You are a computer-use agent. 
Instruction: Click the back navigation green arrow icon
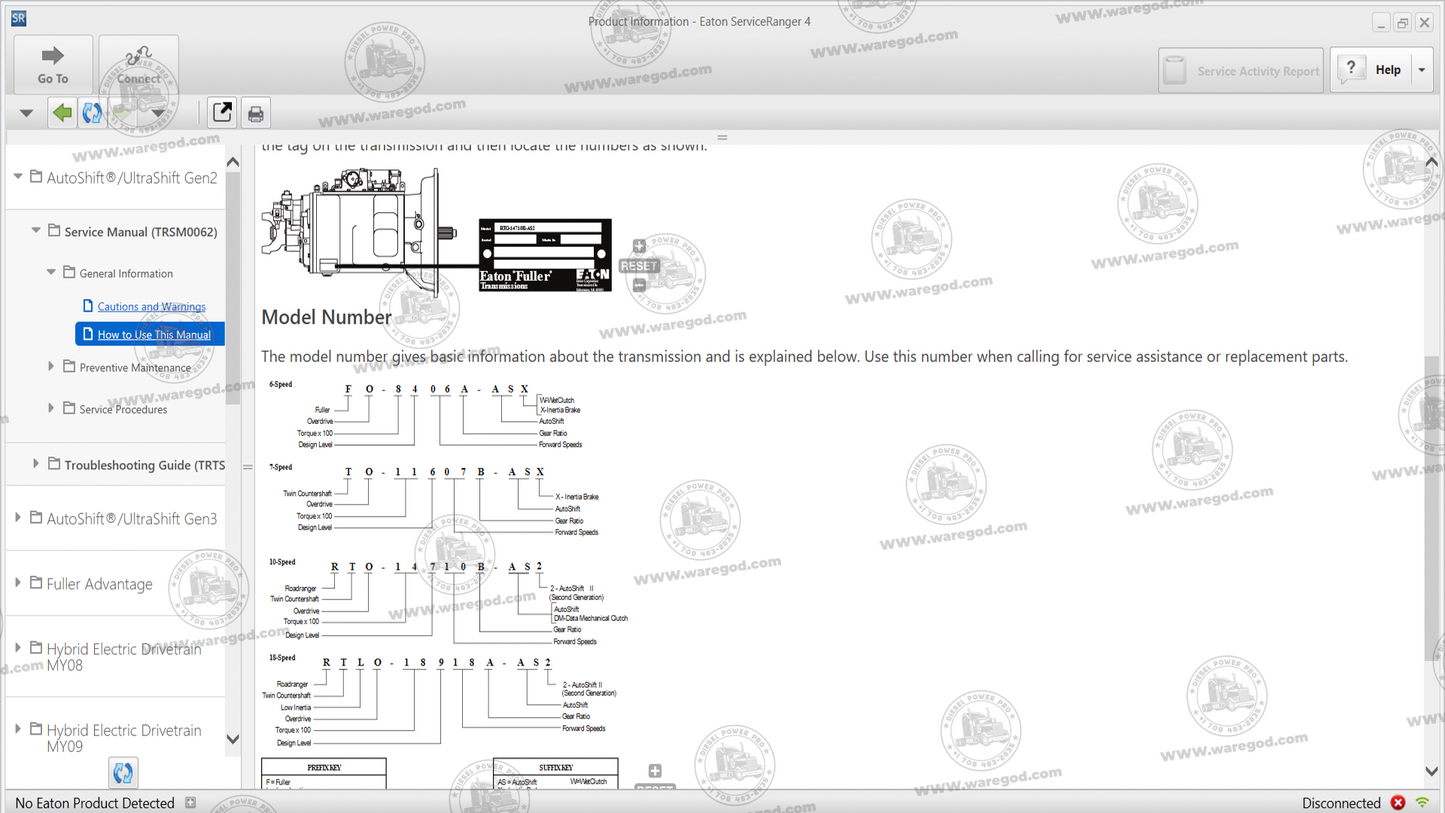[61, 112]
